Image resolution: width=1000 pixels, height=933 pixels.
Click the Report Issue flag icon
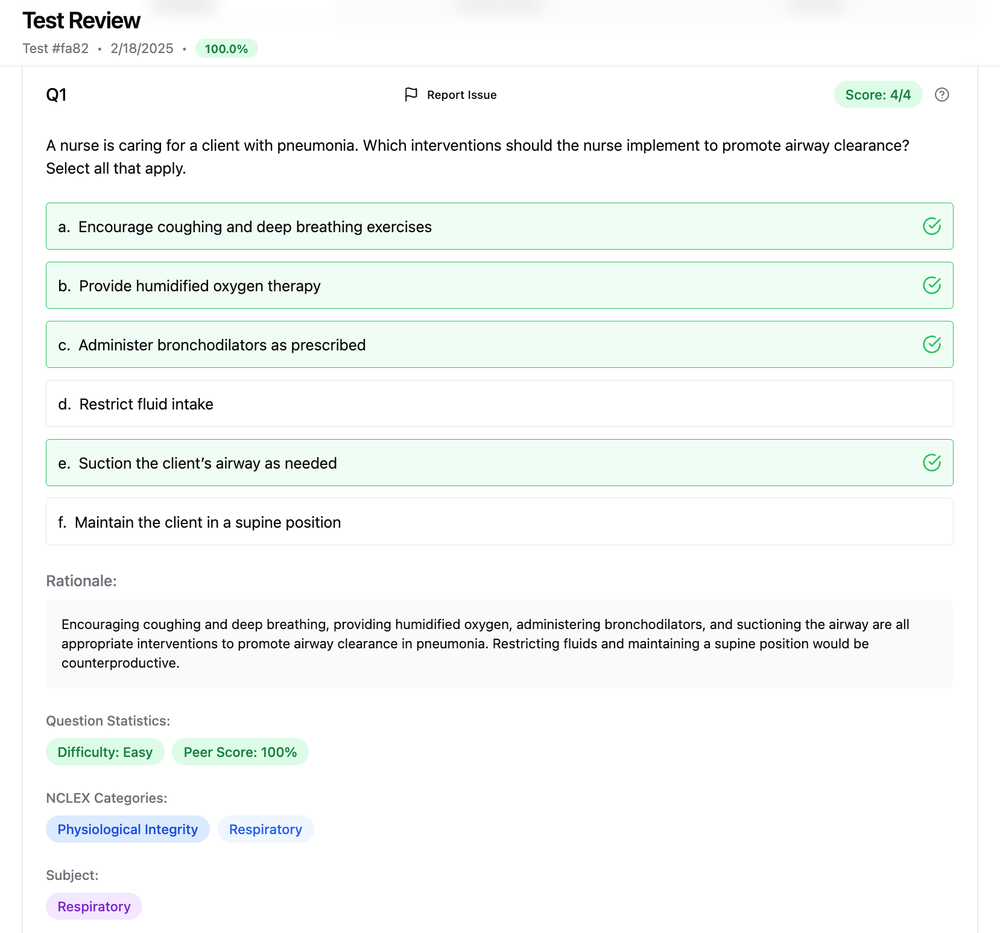(411, 94)
